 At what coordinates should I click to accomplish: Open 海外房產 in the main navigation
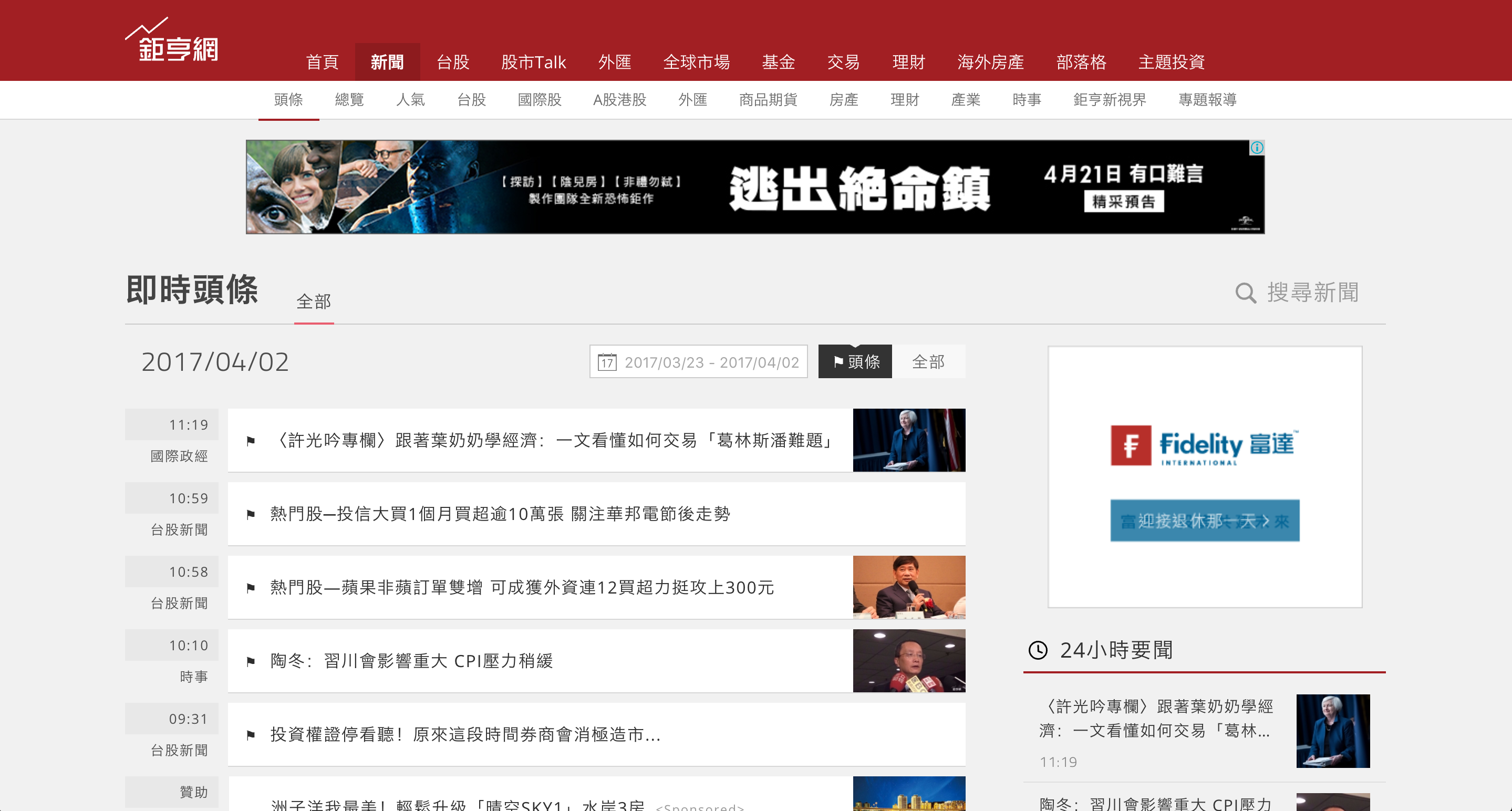(990, 61)
